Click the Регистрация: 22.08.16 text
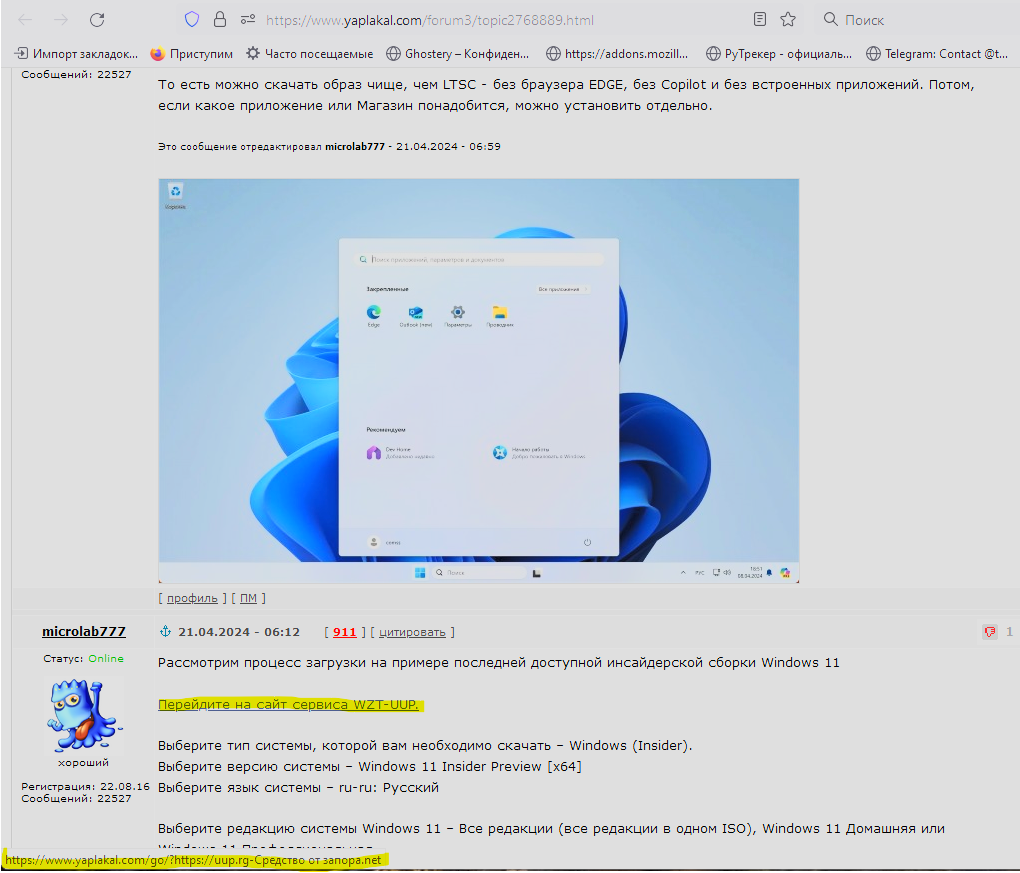The width and height of the screenshot is (1020, 873). click(85, 786)
